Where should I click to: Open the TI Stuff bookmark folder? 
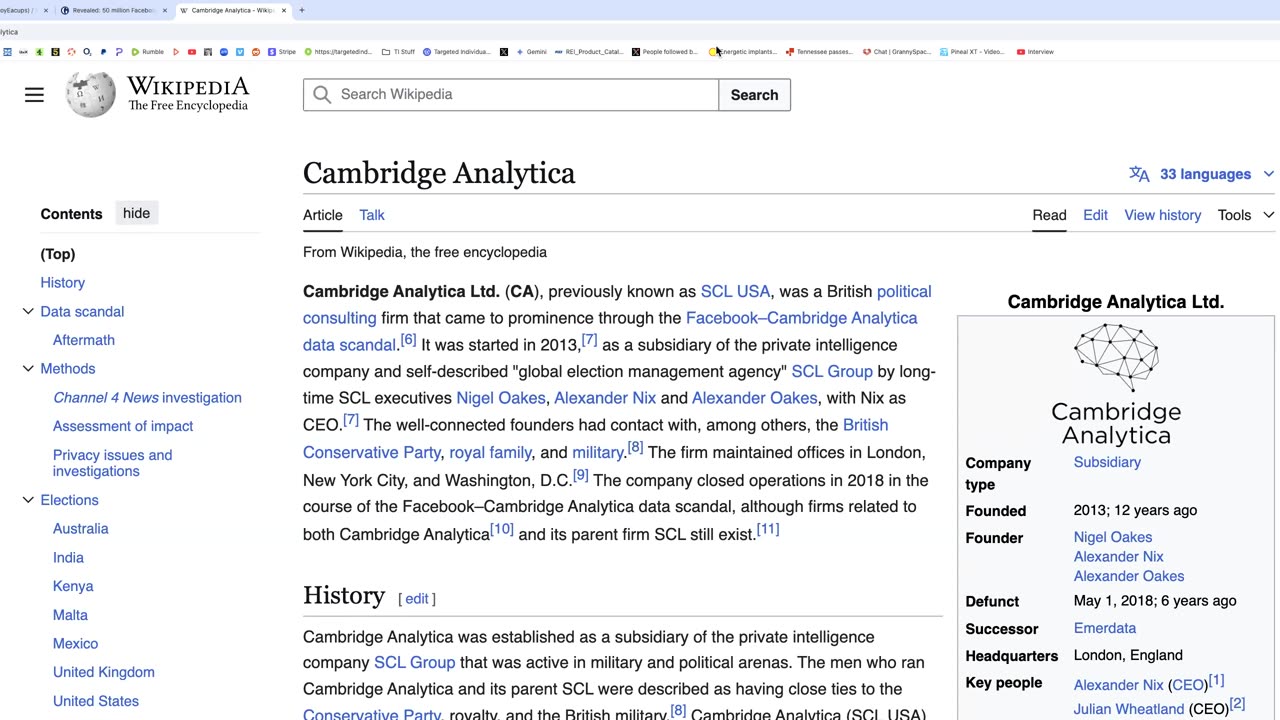(x=398, y=52)
